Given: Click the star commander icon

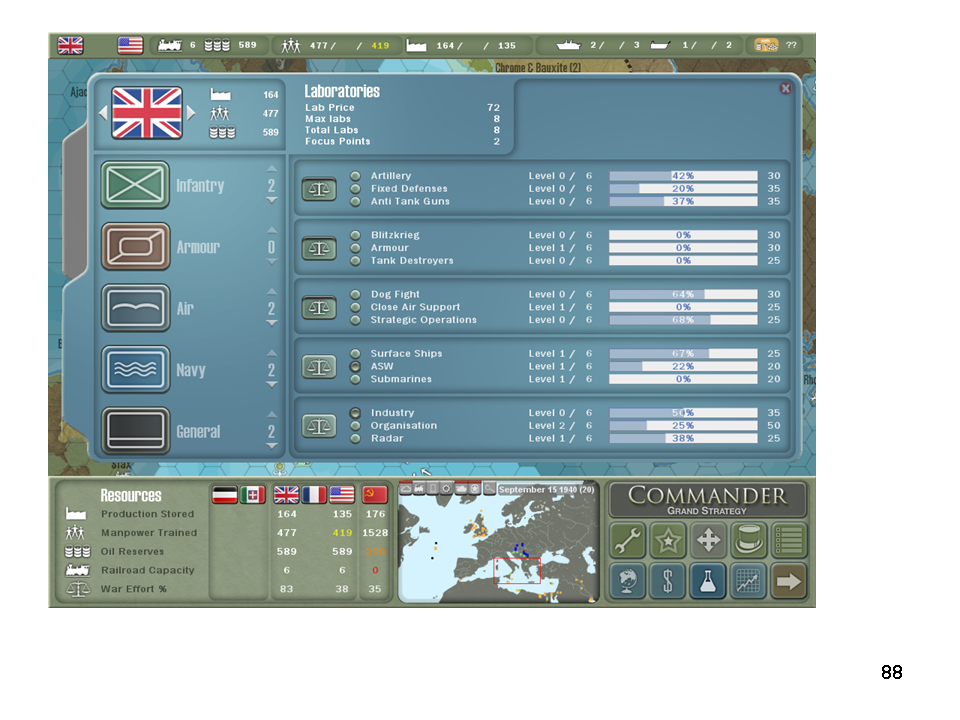Looking at the screenshot, I should point(667,541).
